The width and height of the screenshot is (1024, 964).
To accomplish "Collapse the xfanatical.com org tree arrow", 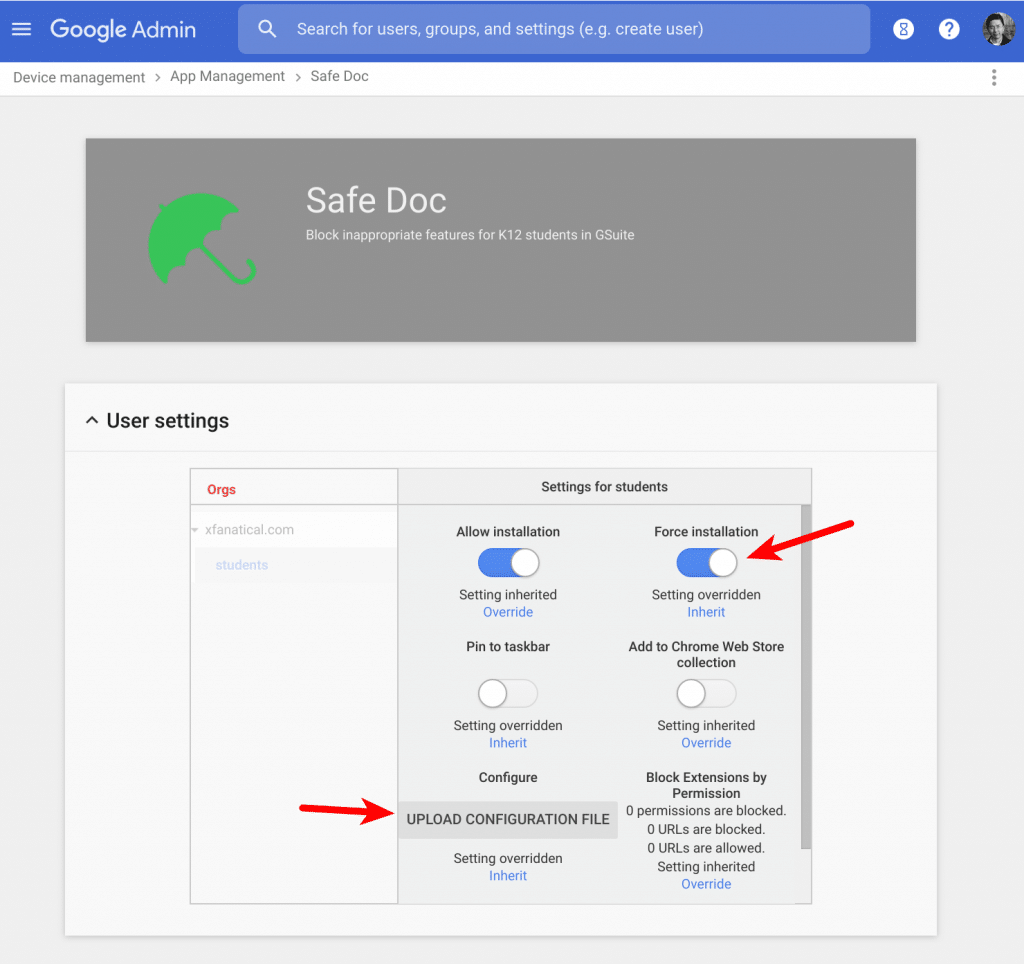I will (195, 530).
